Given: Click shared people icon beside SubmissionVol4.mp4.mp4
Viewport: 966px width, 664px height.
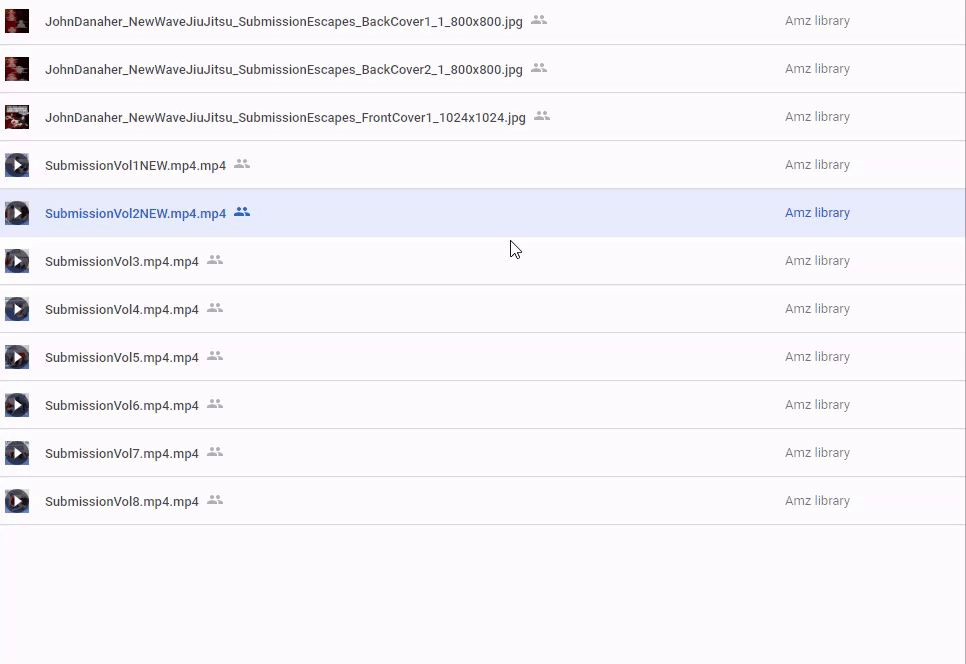Looking at the screenshot, I should pos(215,308).
